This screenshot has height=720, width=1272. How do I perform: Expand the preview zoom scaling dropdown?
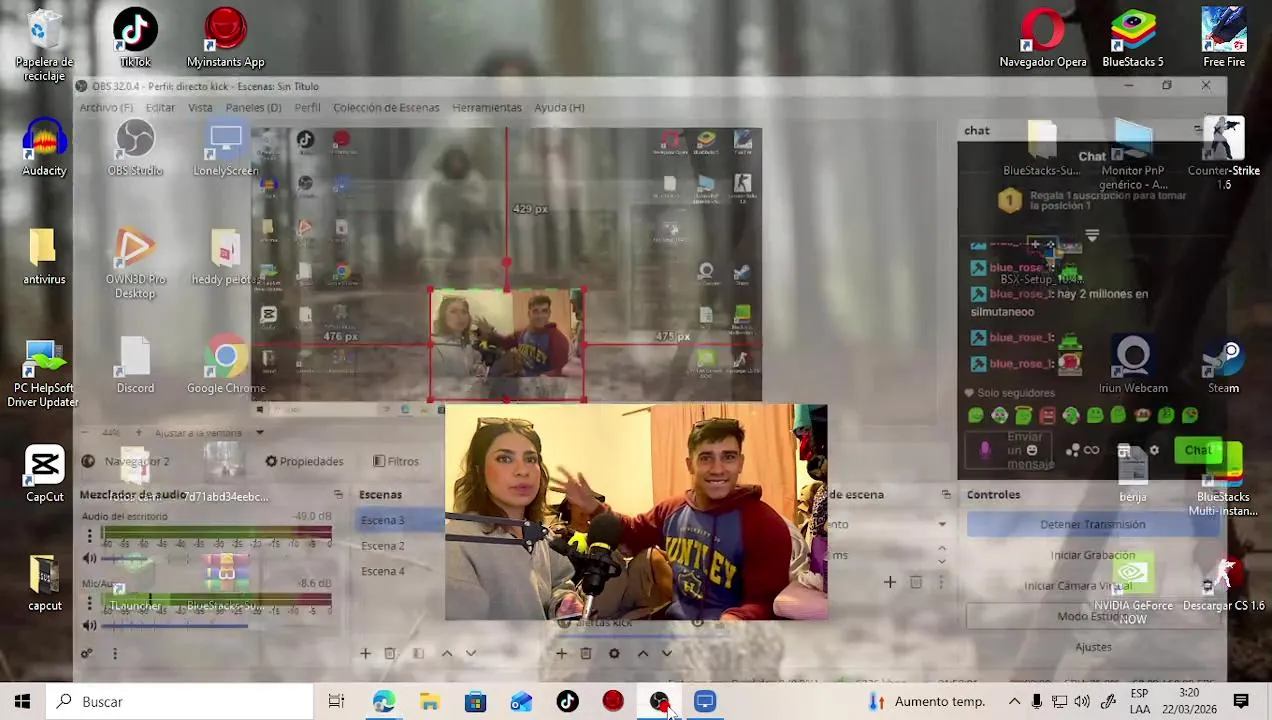point(259,433)
